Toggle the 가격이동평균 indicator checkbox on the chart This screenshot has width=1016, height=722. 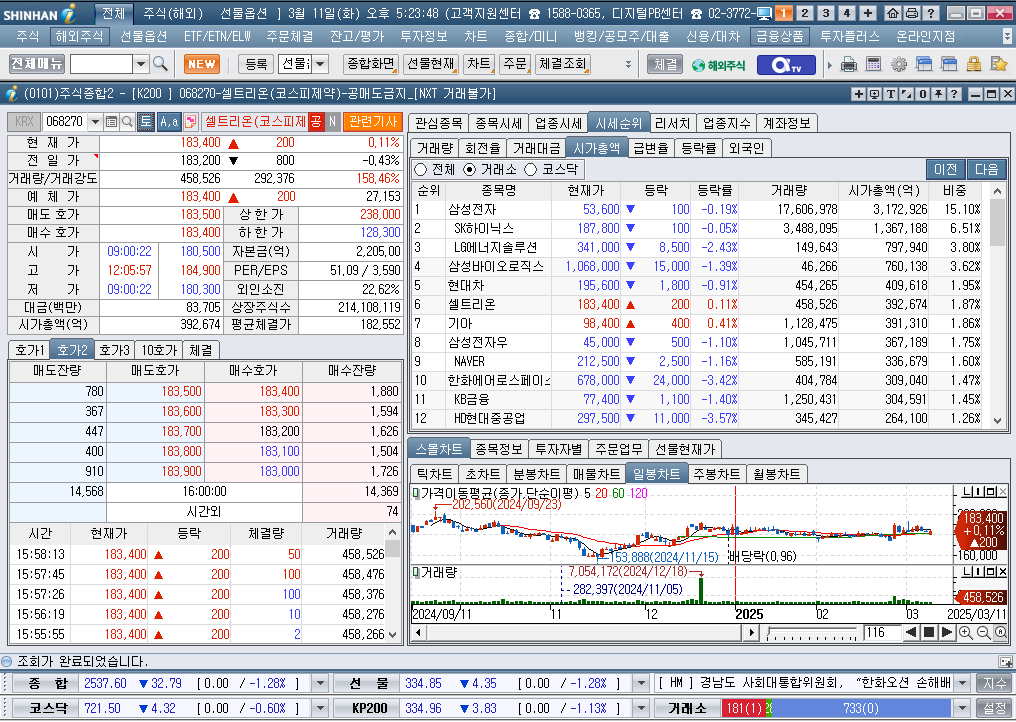[x=416, y=493]
